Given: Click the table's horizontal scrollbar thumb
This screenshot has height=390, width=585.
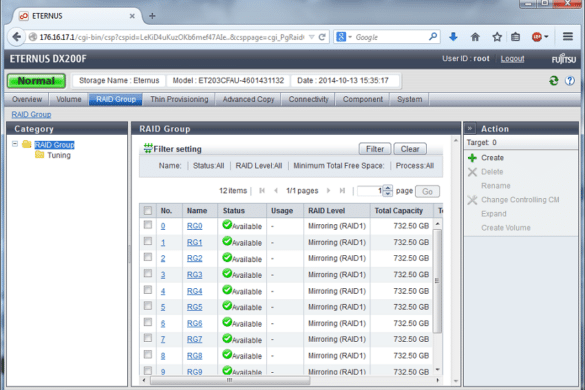Looking at the screenshot, I should [230, 380].
